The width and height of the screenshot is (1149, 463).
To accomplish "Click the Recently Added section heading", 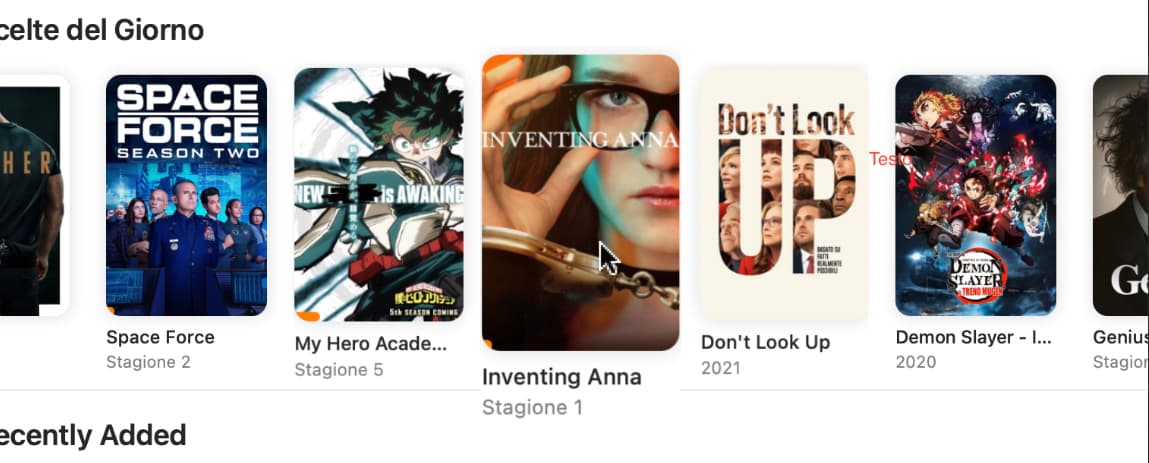I will click(x=92, y=435).
